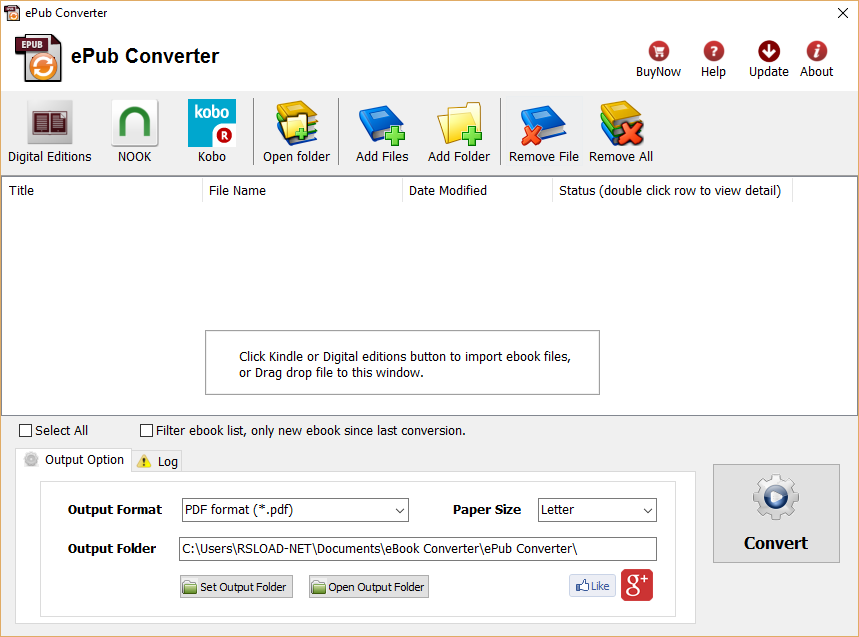
Task: Click into the Output Folder path field
Action: click(417, 549)
